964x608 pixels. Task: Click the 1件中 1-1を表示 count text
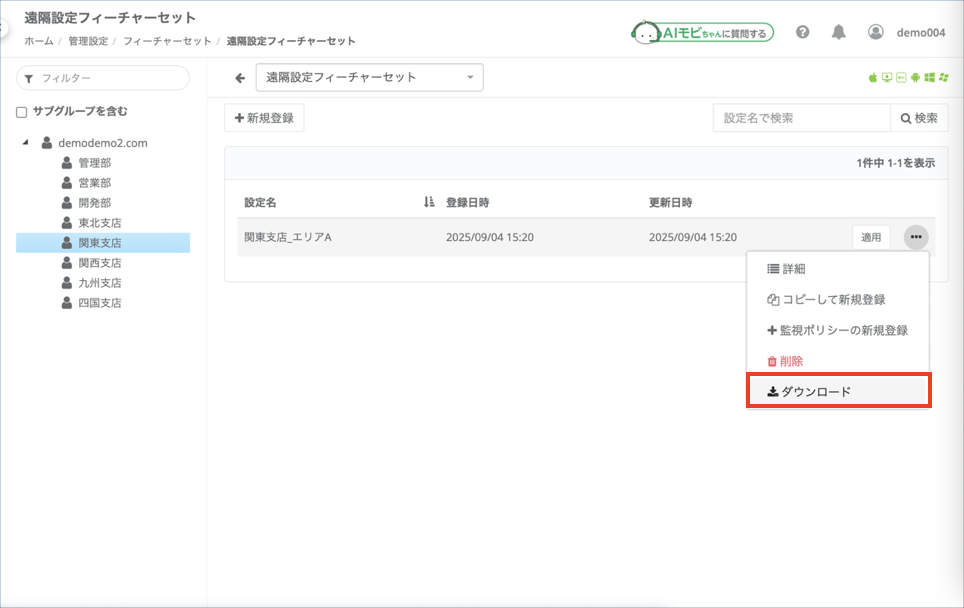895,163
